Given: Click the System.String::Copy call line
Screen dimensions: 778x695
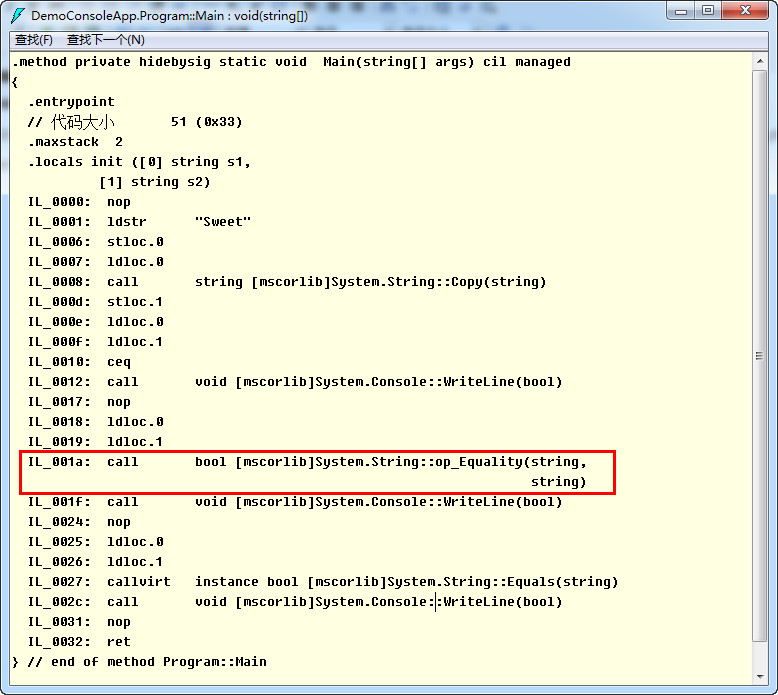Looking at the screenshot, I should pos(370,282).
